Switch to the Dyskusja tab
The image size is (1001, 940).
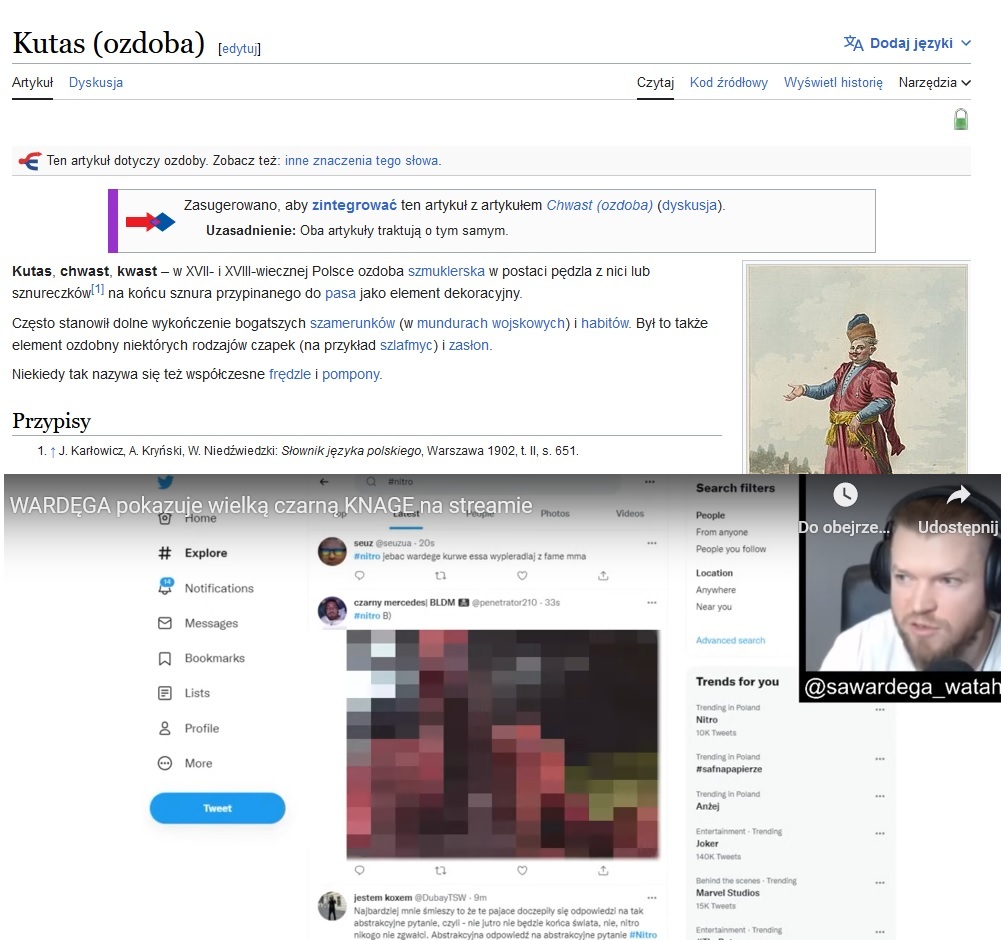coord(96,82)
